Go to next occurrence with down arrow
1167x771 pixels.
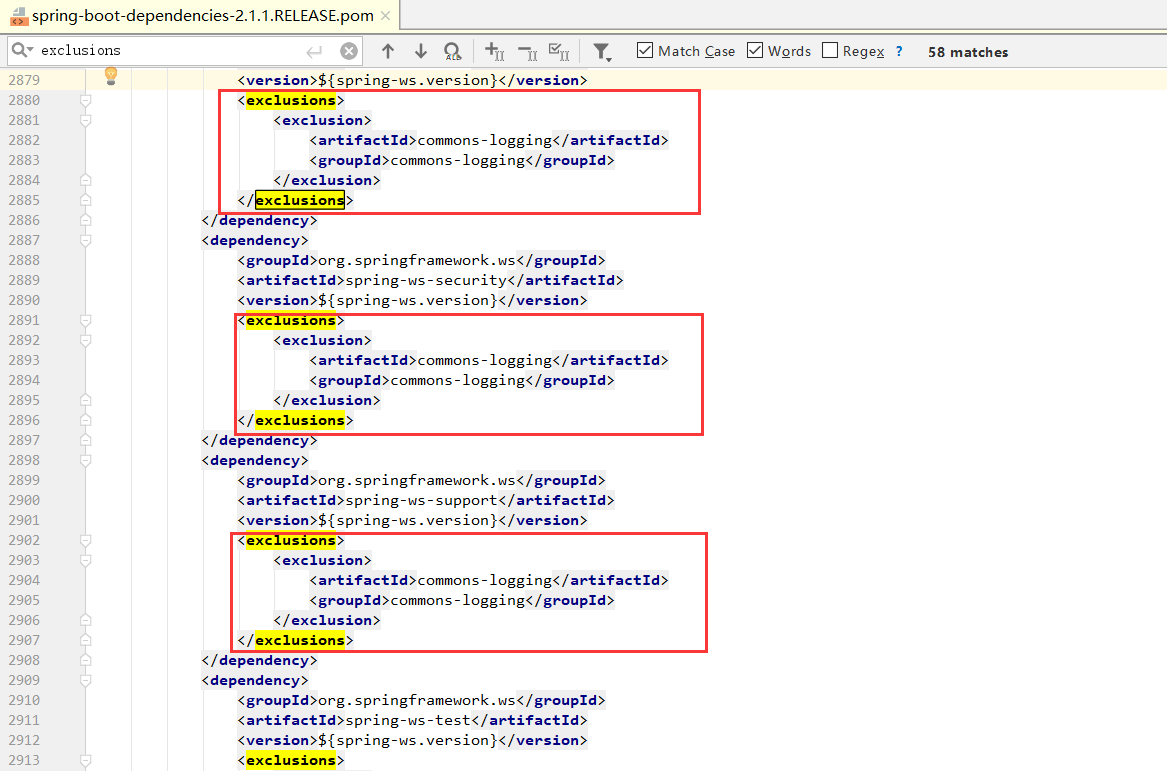pyautogui.click(x=421, y=51)
